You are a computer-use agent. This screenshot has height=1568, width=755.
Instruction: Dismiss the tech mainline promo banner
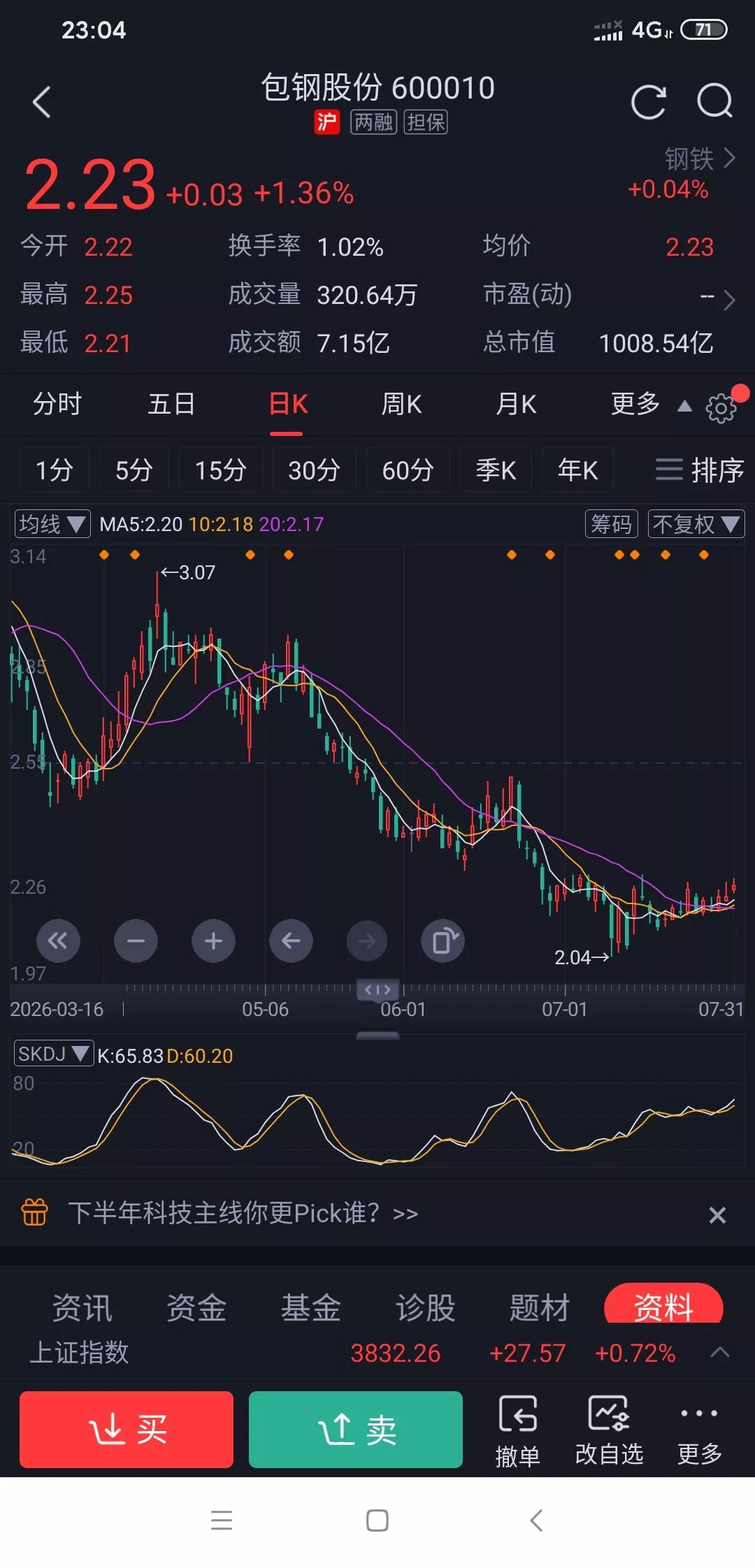[x=717, y=1215]
